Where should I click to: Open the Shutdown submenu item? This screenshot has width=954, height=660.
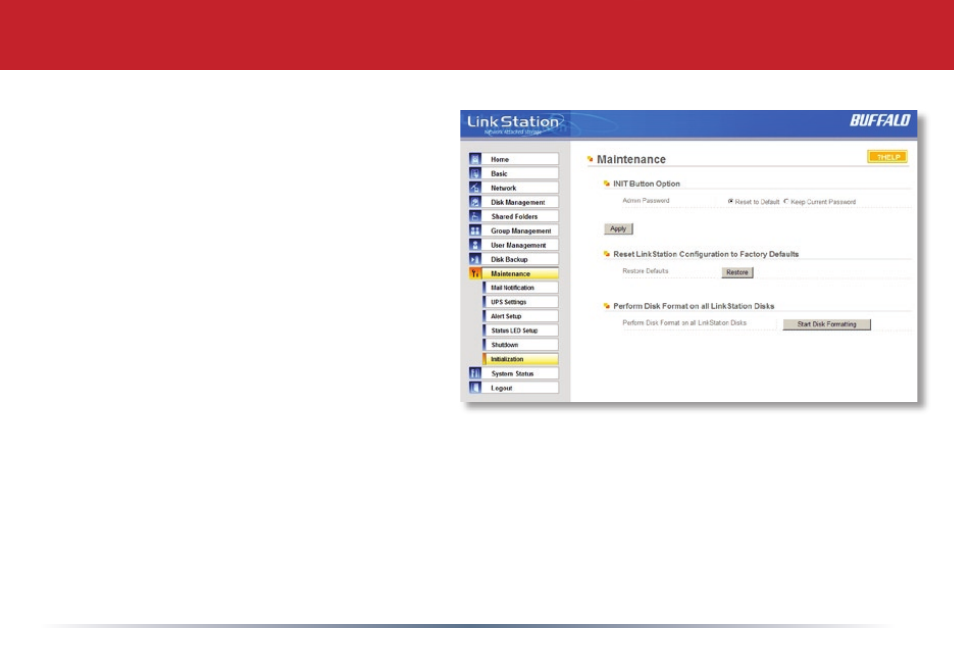pyautogui.click(x=521, y=345)
